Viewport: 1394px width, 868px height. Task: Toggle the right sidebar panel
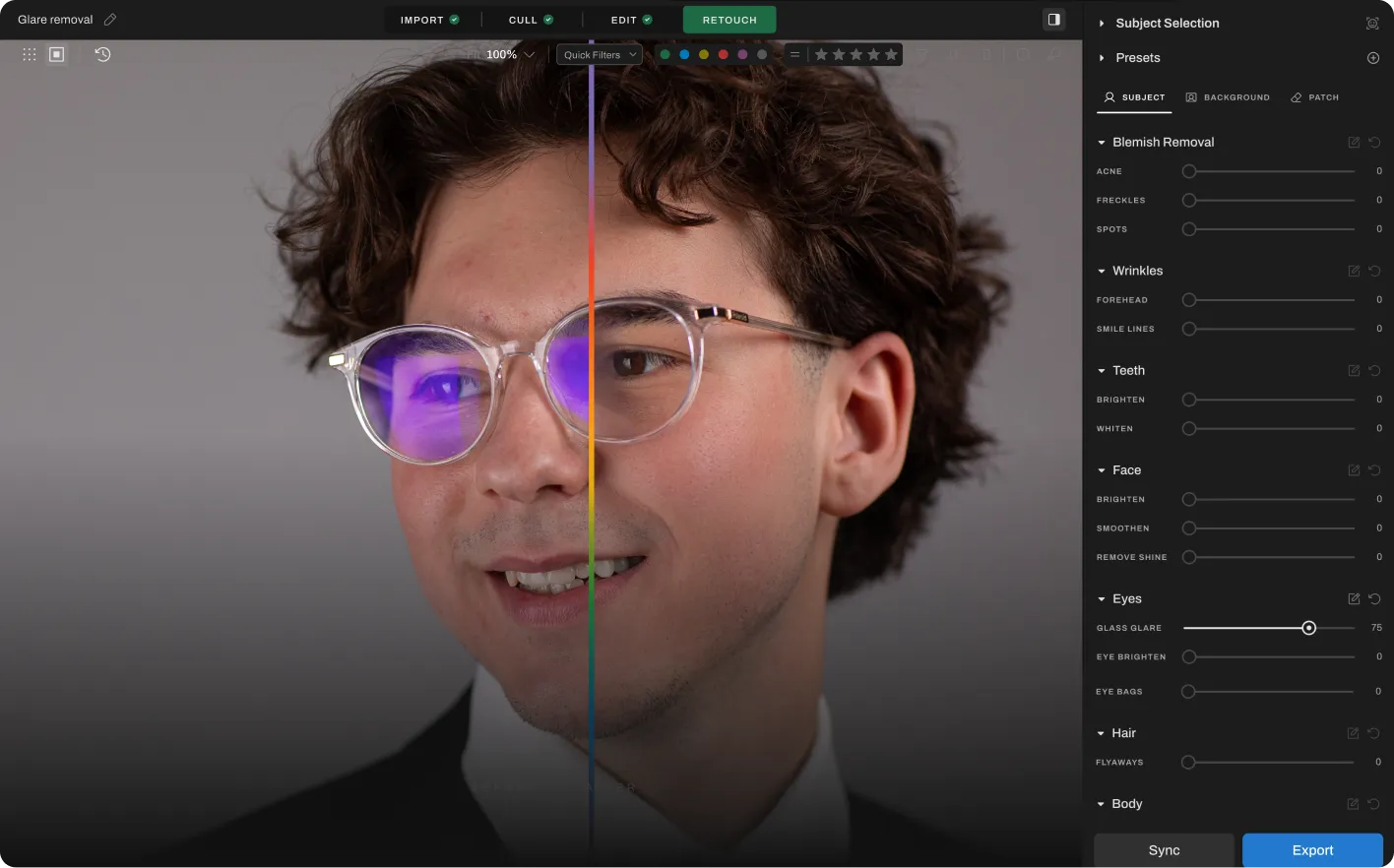pyautogui.click(x=1053, y=20)
